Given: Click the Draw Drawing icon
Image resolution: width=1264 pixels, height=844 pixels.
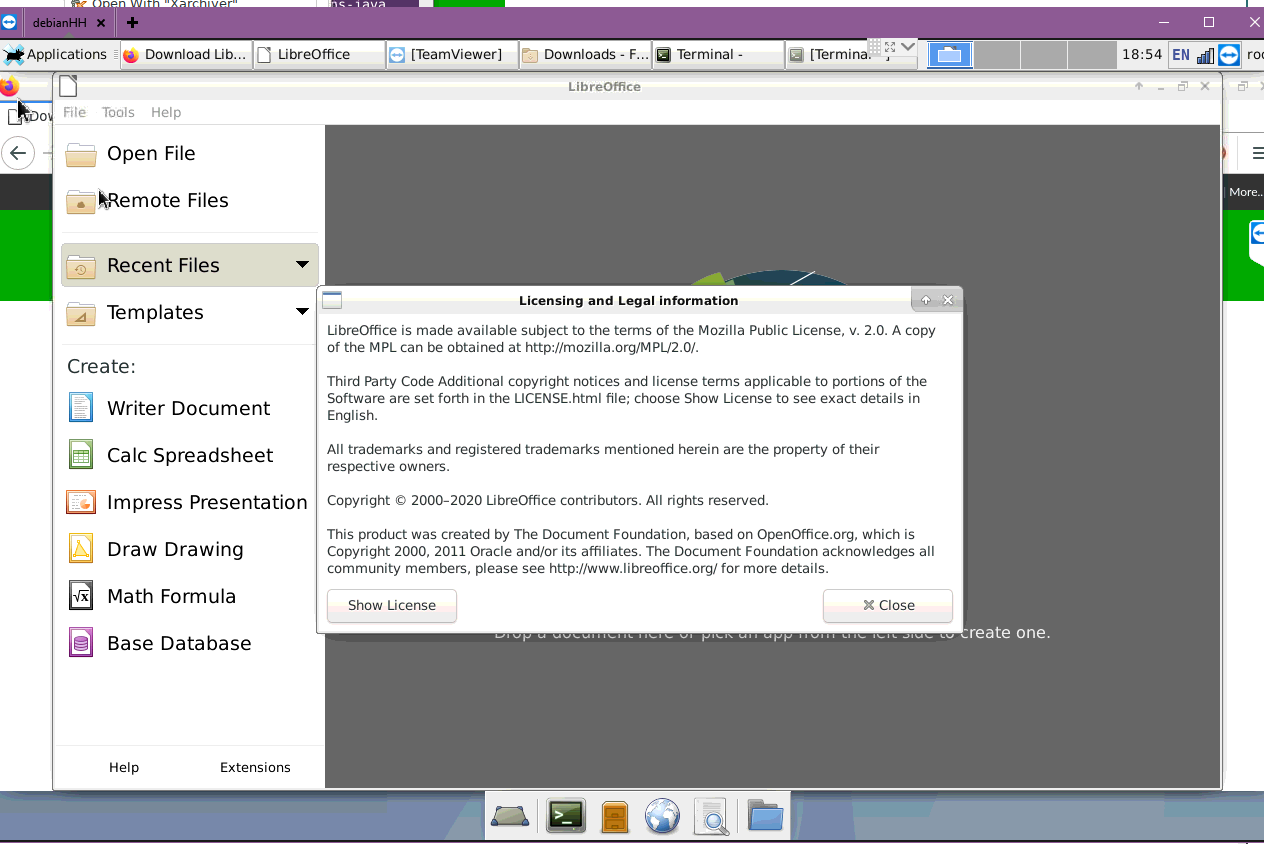Looking at the screenshot, I should coord(81,549).
